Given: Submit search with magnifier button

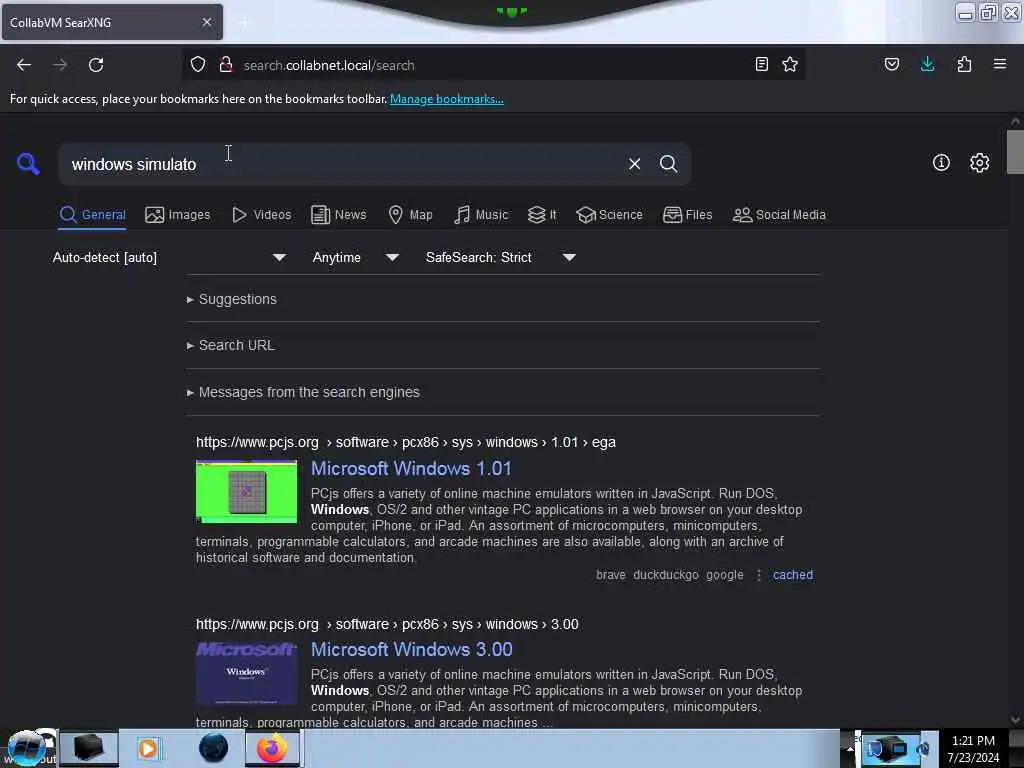Looking at the screenshot, I should pos(669,164).
